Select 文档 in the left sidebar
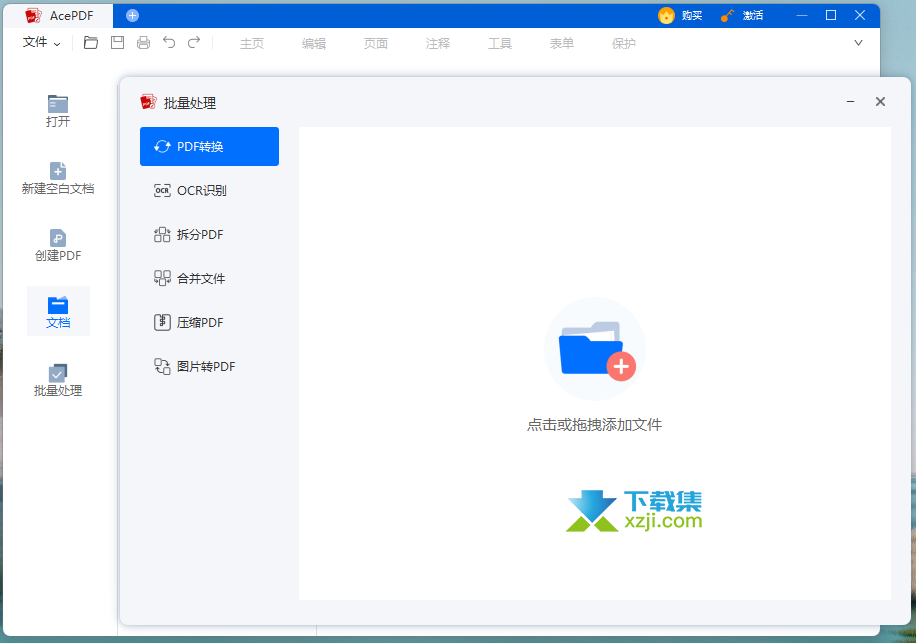Image resolution: width=916 pixels, height=643 pixels. click(58, 312)
